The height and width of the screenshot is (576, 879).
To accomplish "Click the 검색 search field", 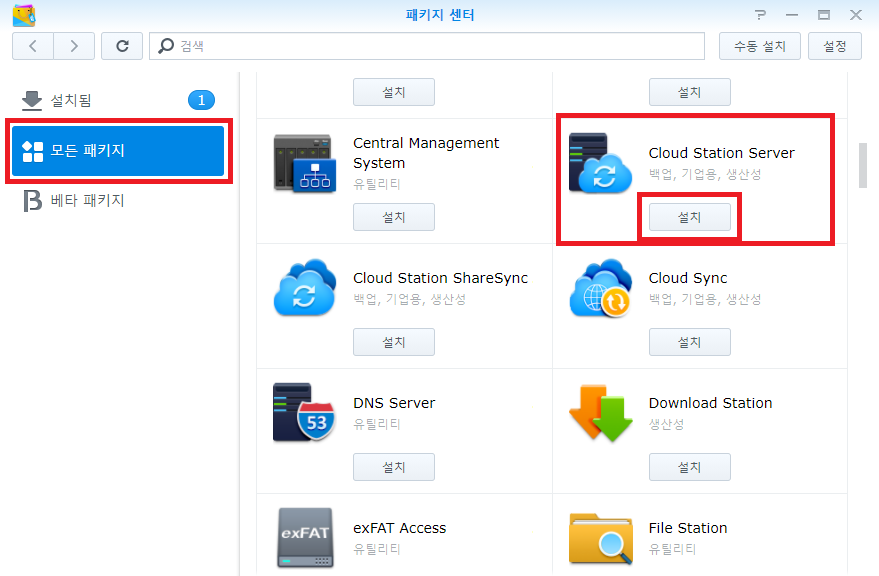I will pyautogui.click(x=427, y=46).
